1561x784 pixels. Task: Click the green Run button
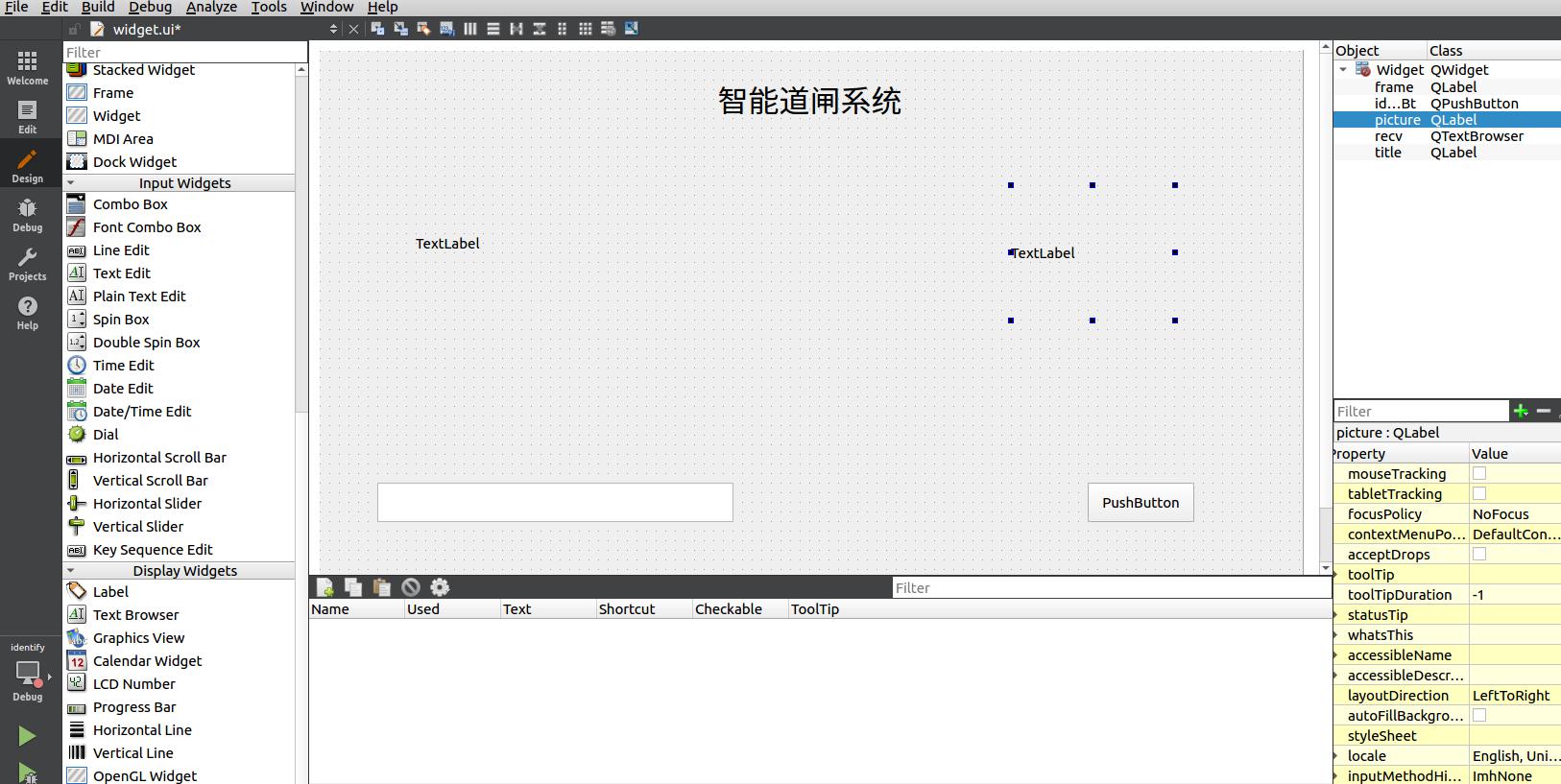coord(27,736)
